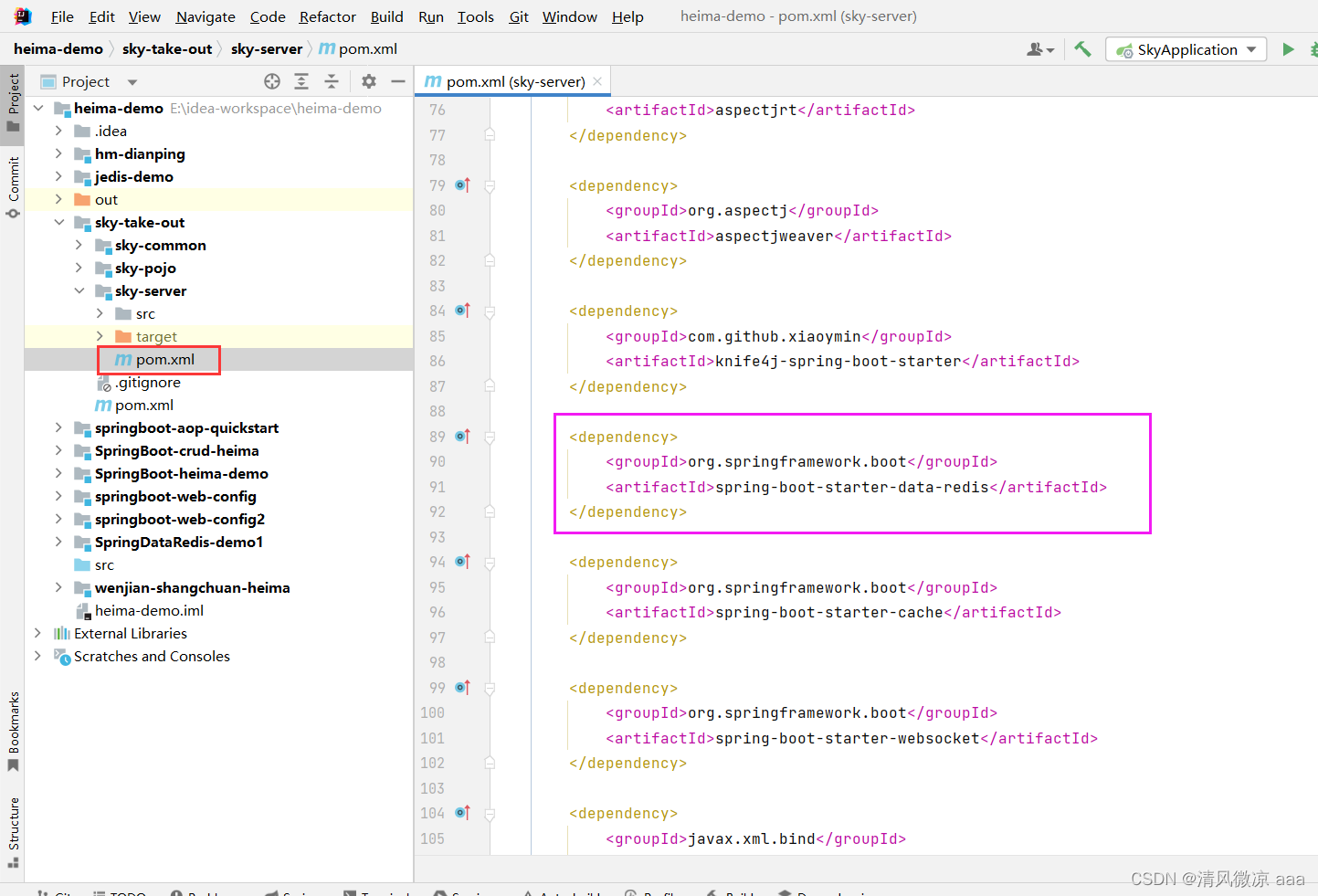This screenshot has width=1318, height=896.
Task: Collapse the sky-take-out module
Action: (x=58, y=222)
